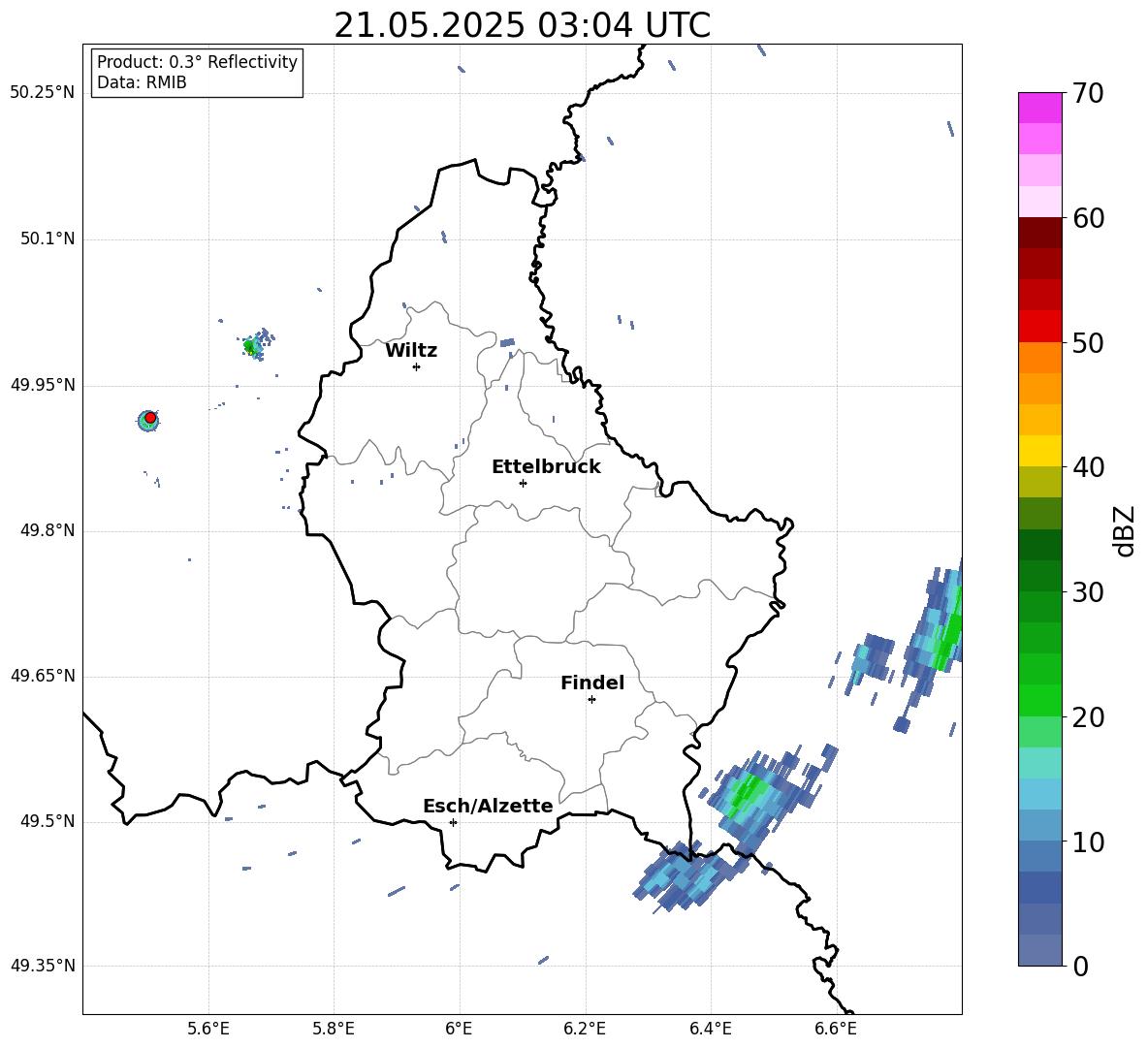Click the colorbar tick label 10

[x=1088, y=842]
